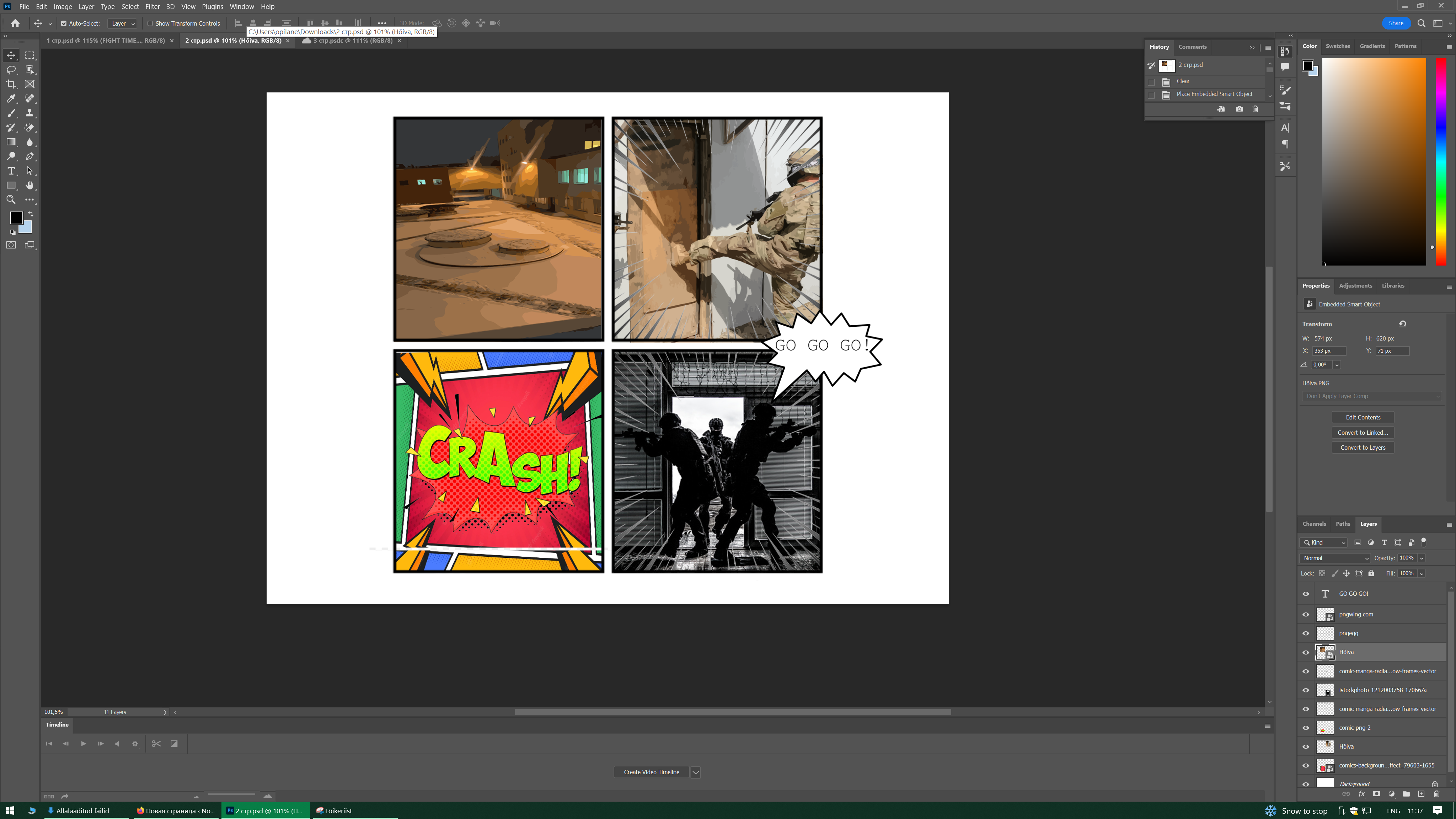This screenshot has width=1456, height=819.
Task: Click the Home icon in options bar
Action: pos(15,23)
